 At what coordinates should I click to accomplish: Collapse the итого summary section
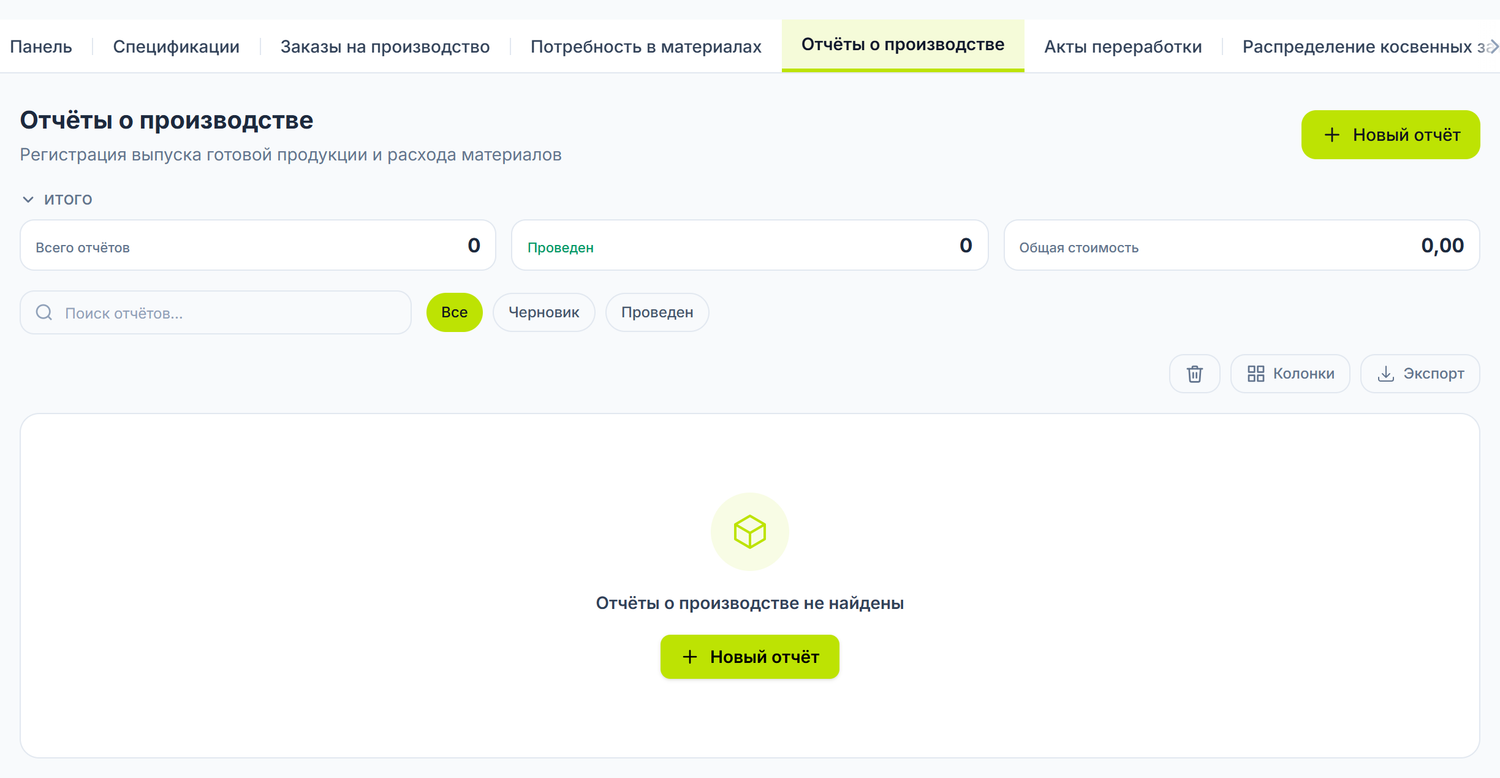point(57,199)
